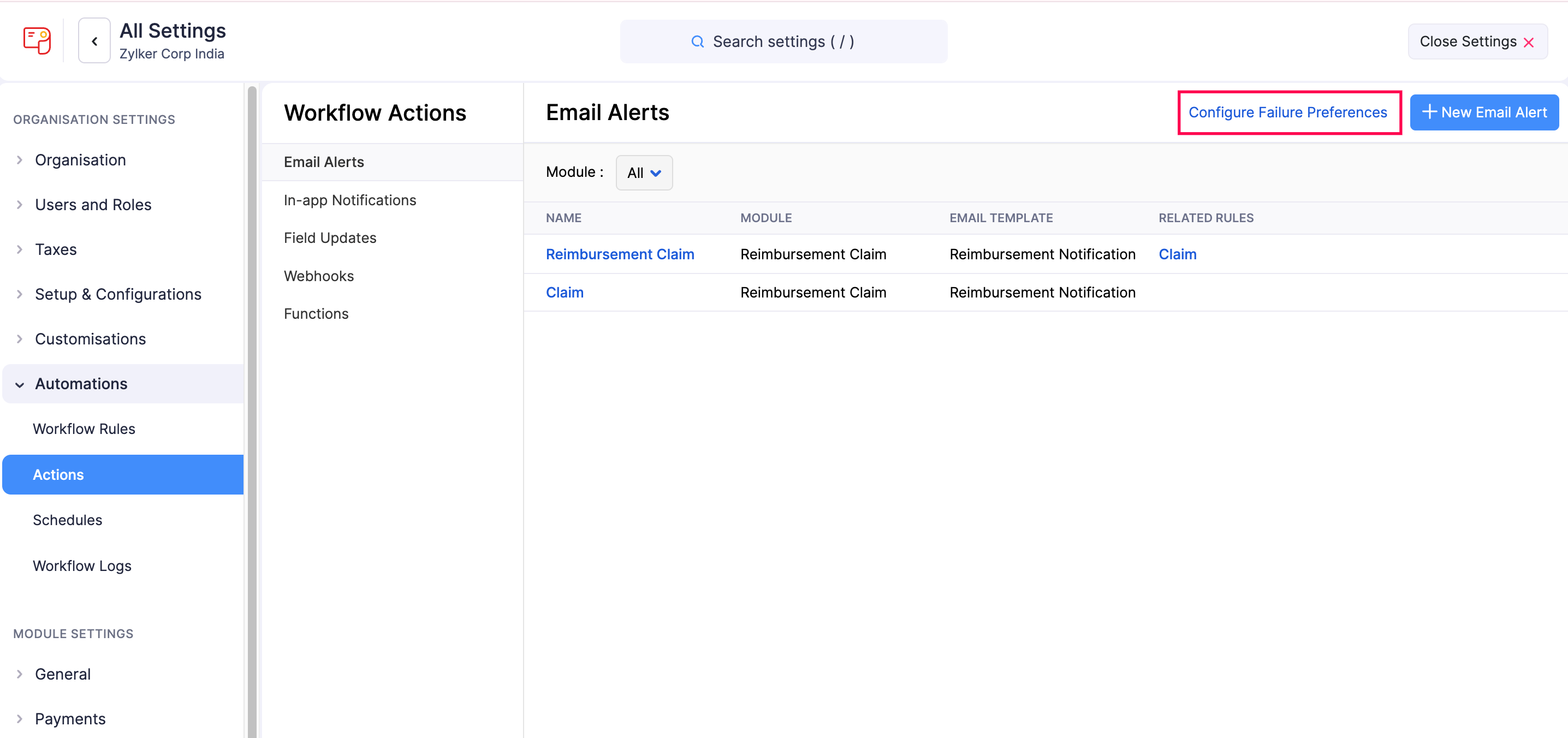Switch to Webhooks
The width and height of the screenshot is (1568, 738).
click(x=318, y=276)
